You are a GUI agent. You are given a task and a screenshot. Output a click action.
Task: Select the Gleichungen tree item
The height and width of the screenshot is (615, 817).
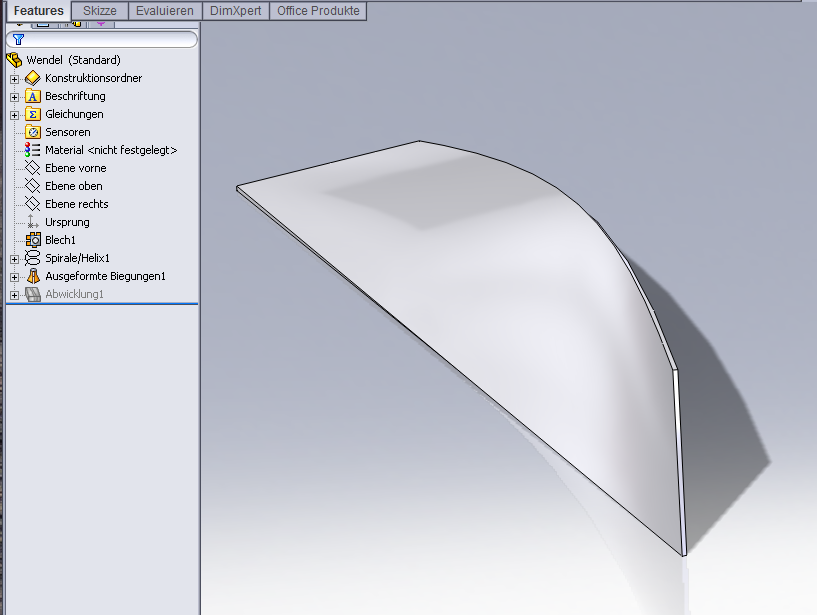click(74, 114)
